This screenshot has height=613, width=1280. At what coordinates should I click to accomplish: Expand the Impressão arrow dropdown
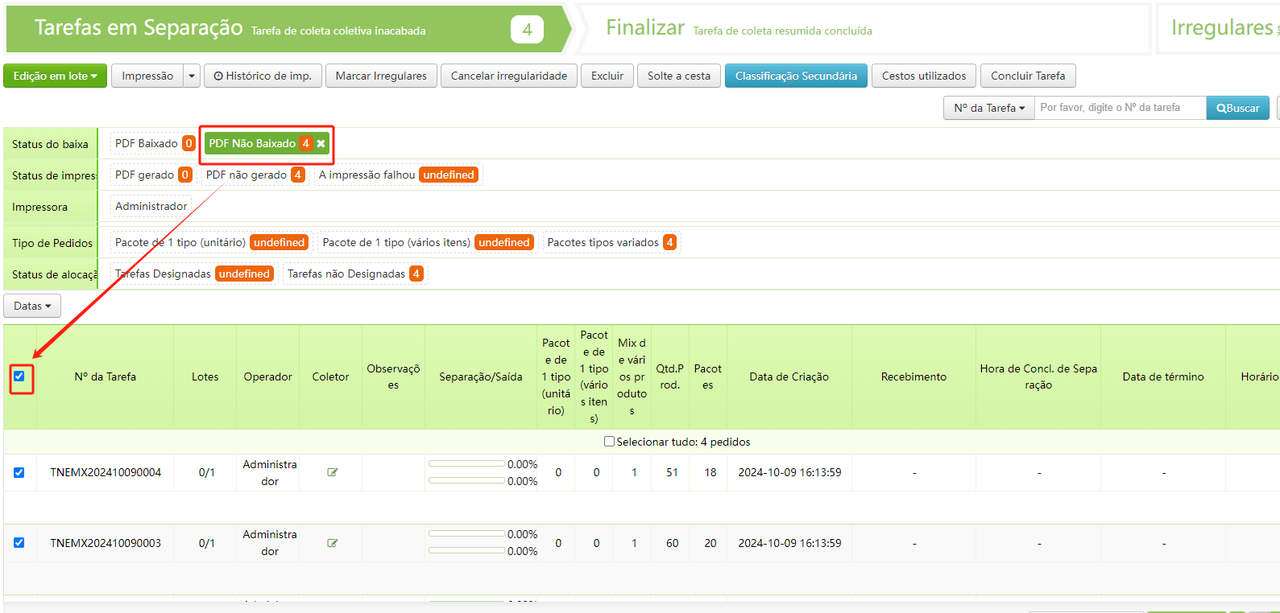tap(192, 76)
